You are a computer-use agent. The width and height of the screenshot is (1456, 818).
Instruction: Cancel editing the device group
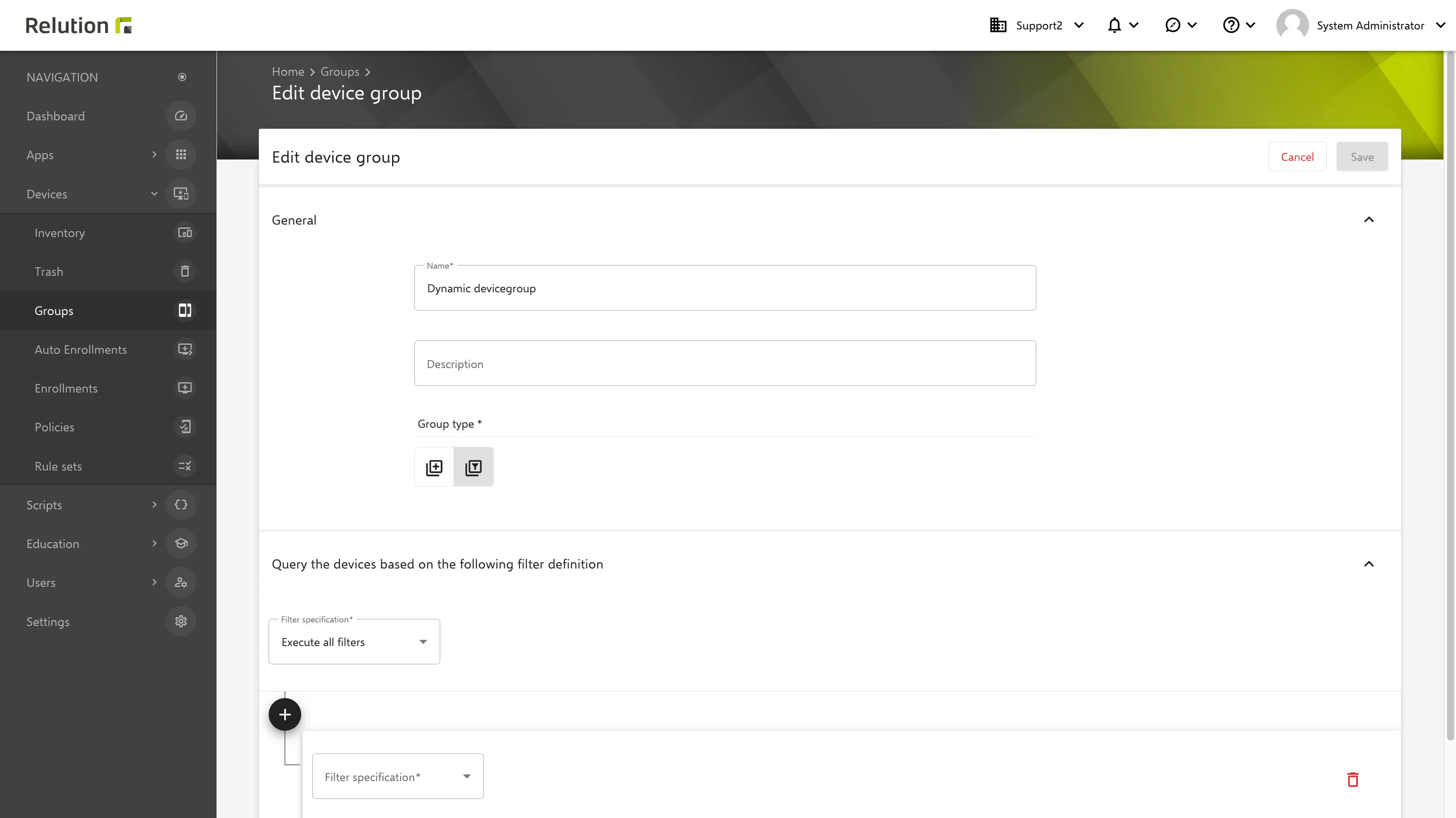tap(1297, 156)
